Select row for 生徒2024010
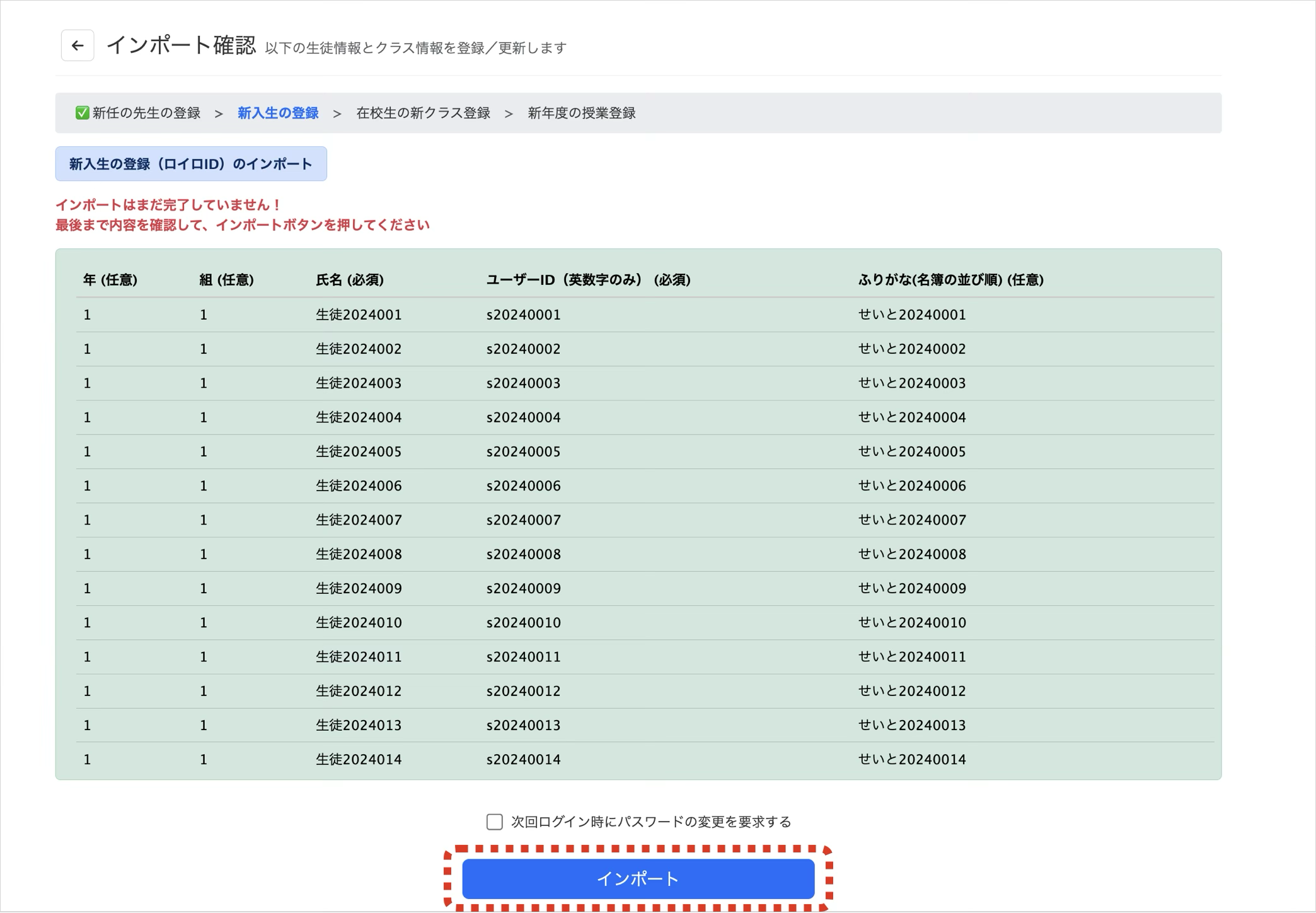The width and height of the screenshot is (1316, 913). 359,623
